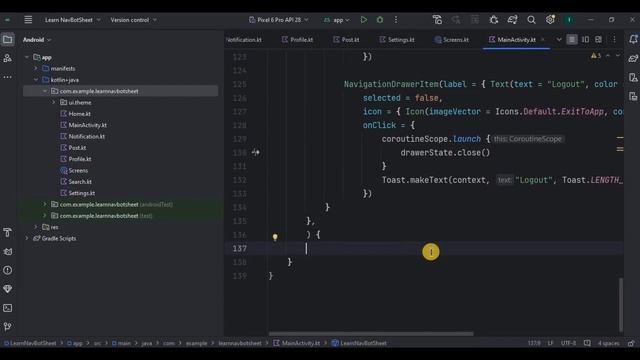The height and width of the screenshot is (360, 640).
Task: Switch to Profile.kt tab
Action: (x=298, y=40)
